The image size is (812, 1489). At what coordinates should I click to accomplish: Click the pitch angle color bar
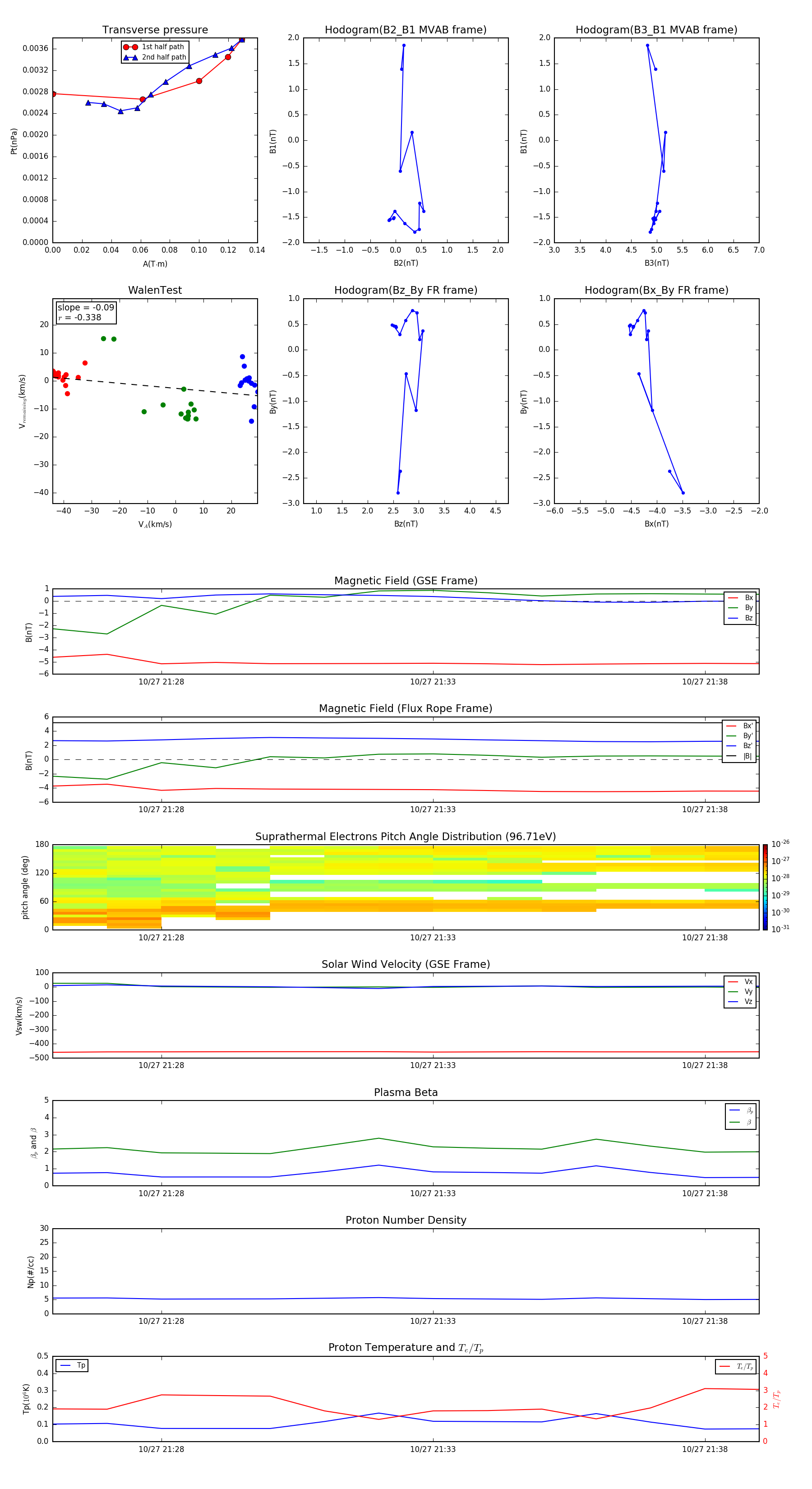[765, 887]
